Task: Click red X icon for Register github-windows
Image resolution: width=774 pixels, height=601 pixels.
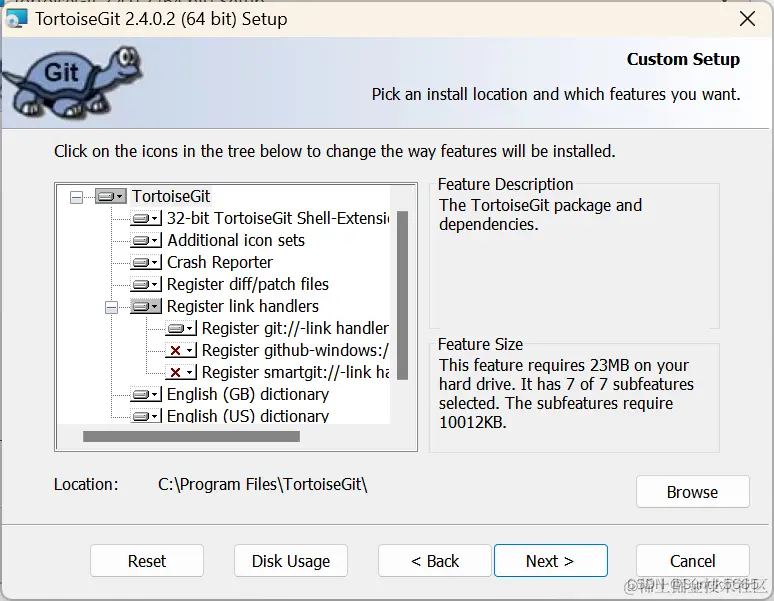Action: (181, 350)
